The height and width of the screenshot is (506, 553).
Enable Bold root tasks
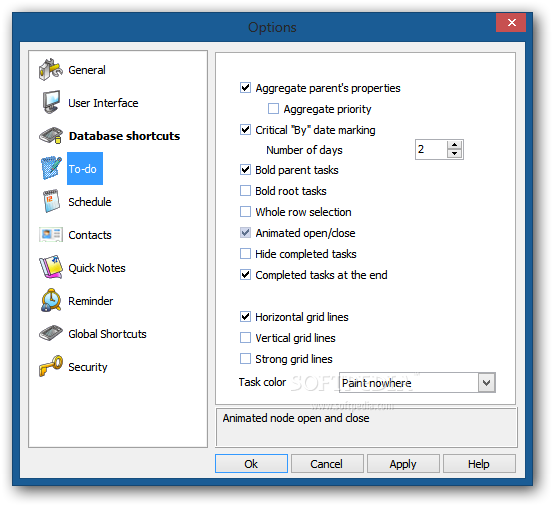pyautogui.click(x=245, y=190)
